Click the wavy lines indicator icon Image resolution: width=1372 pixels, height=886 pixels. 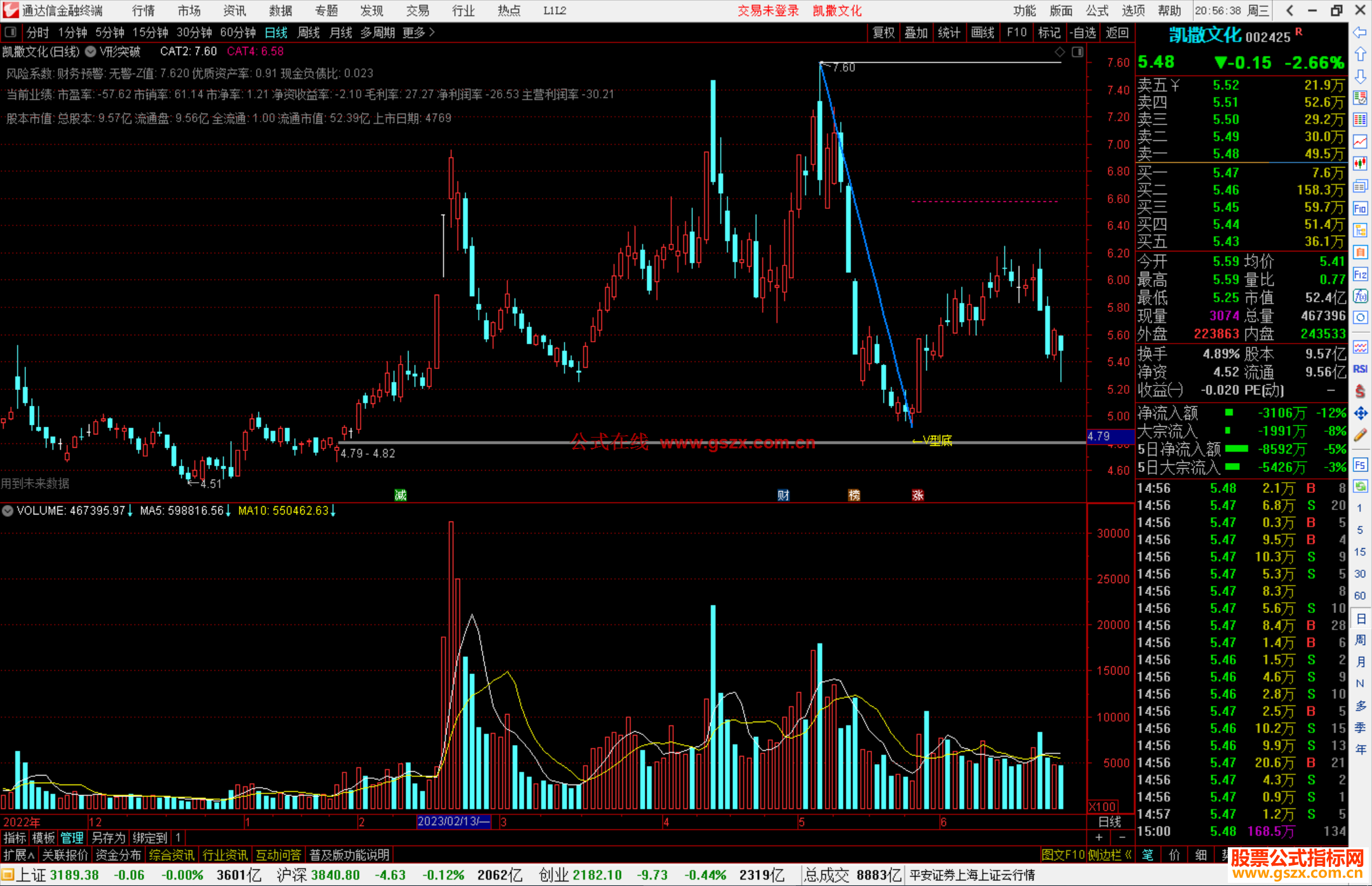pyautogui.click(x=1360, y=347)
